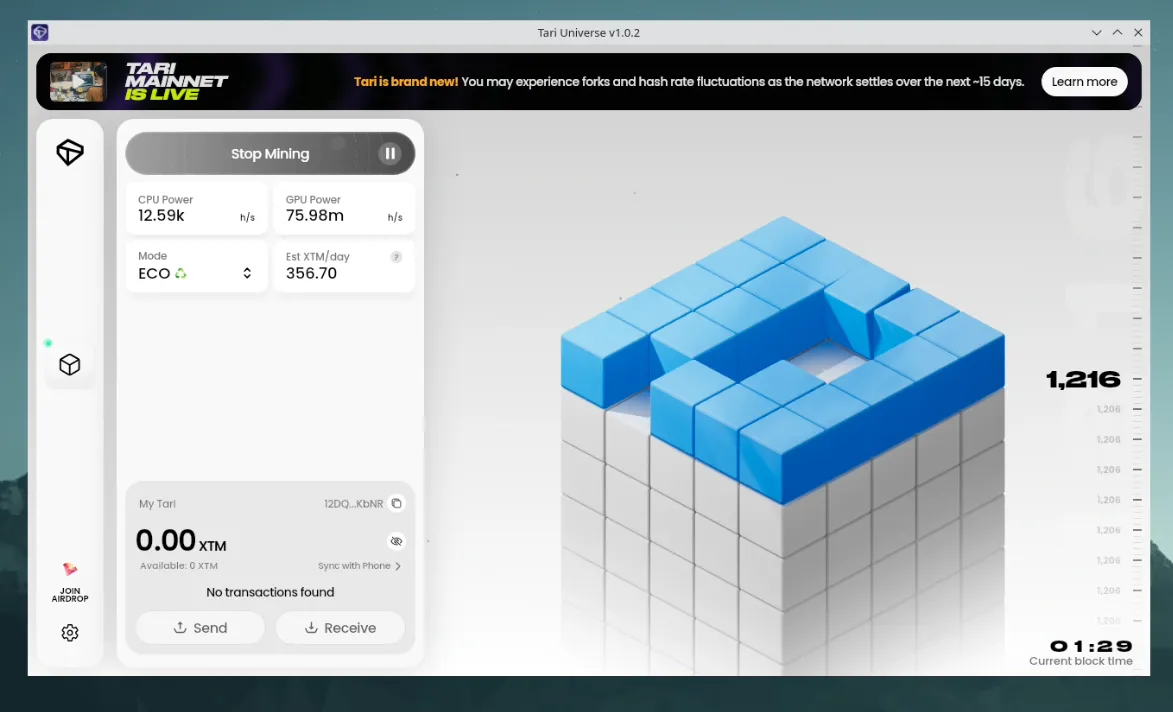Open the Join Airdrop gem icon
Viewport: 1173px width, 712px height.
click(x=70, y=569)
